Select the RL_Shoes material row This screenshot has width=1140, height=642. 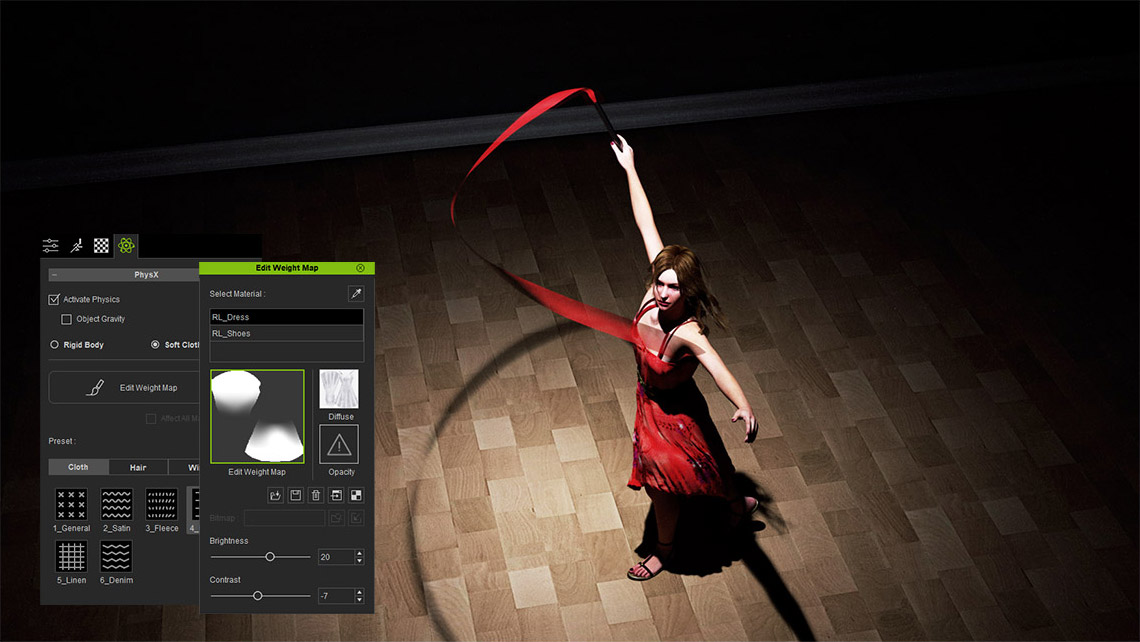tap(286, 334)
